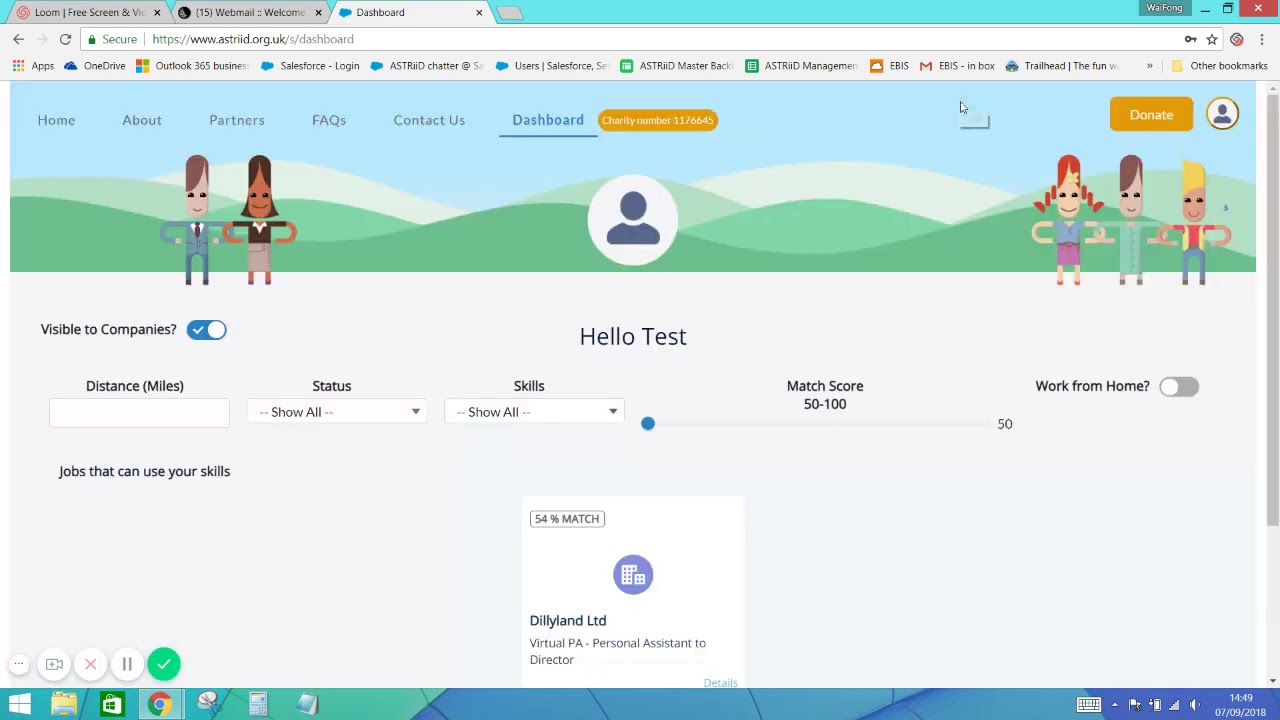Image resolution: width=1280 pixels, height=720 pixels.
Task: Select the Dashboard nav item
Action: 548,120
